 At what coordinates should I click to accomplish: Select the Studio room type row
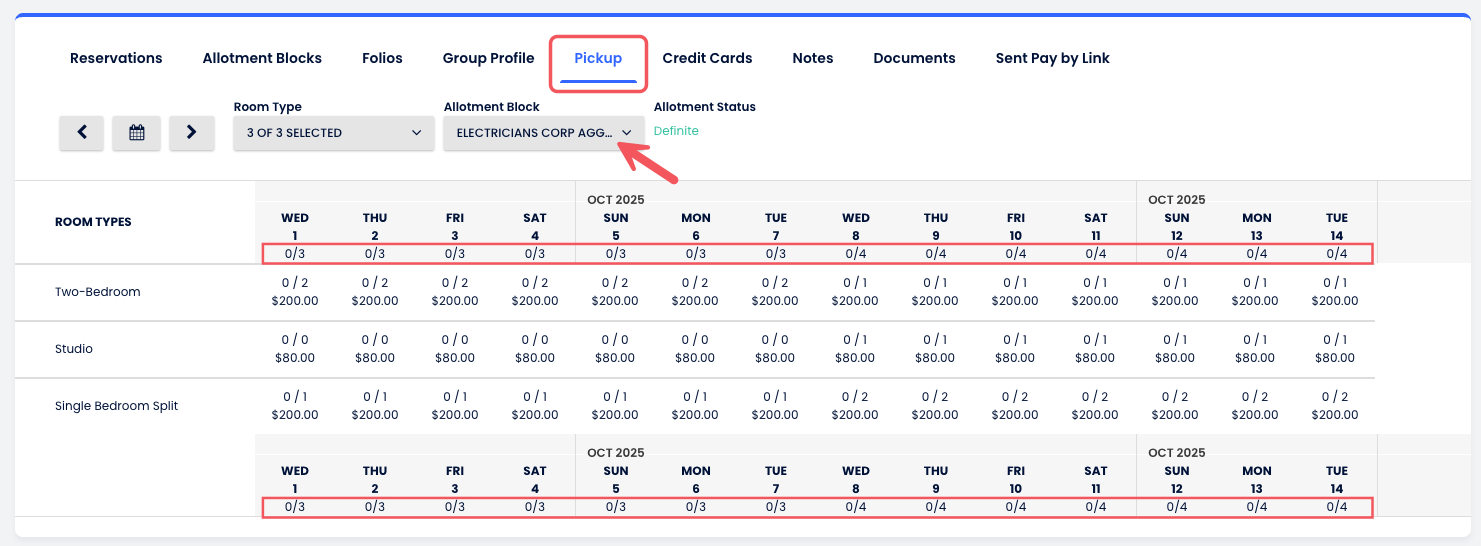pos(74,349)
